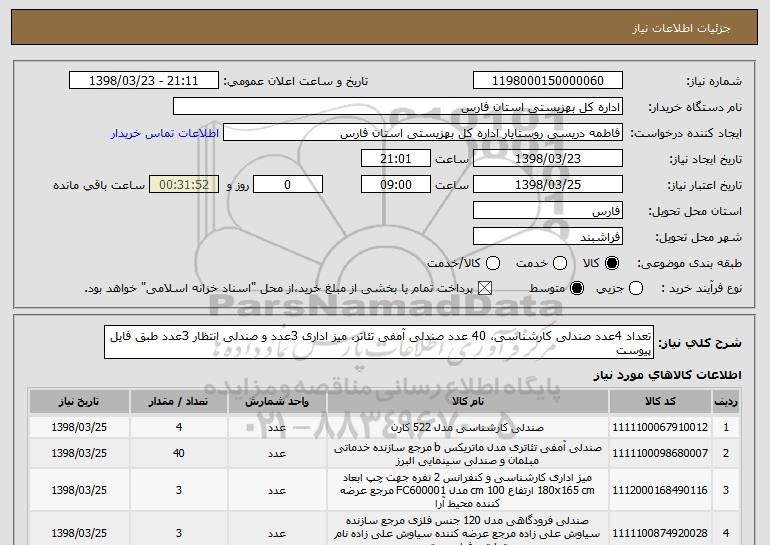Click the remaining days field showing 0

[288, 185]
